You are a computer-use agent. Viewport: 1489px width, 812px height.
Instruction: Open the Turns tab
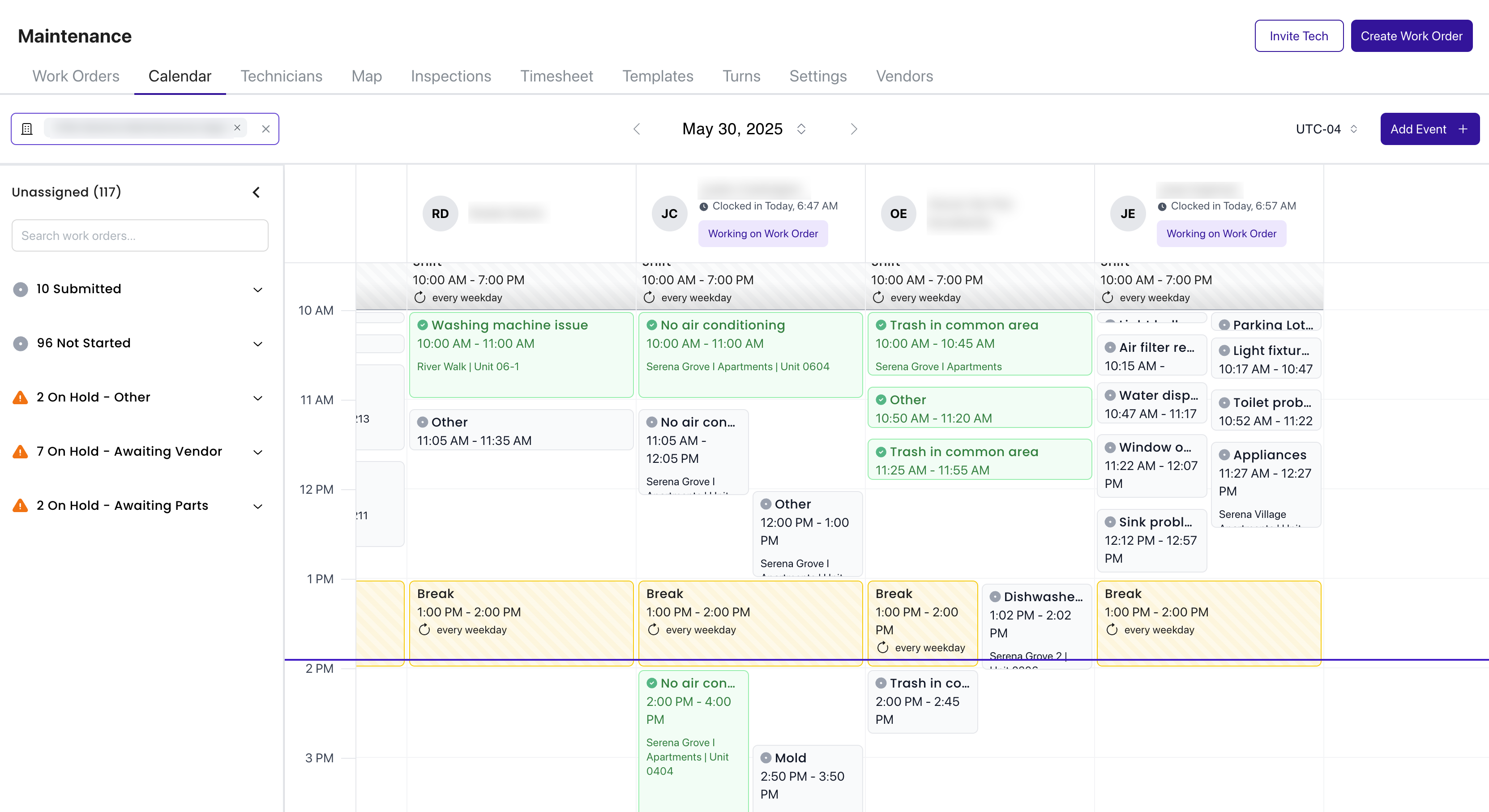click(x=741, y=76)
